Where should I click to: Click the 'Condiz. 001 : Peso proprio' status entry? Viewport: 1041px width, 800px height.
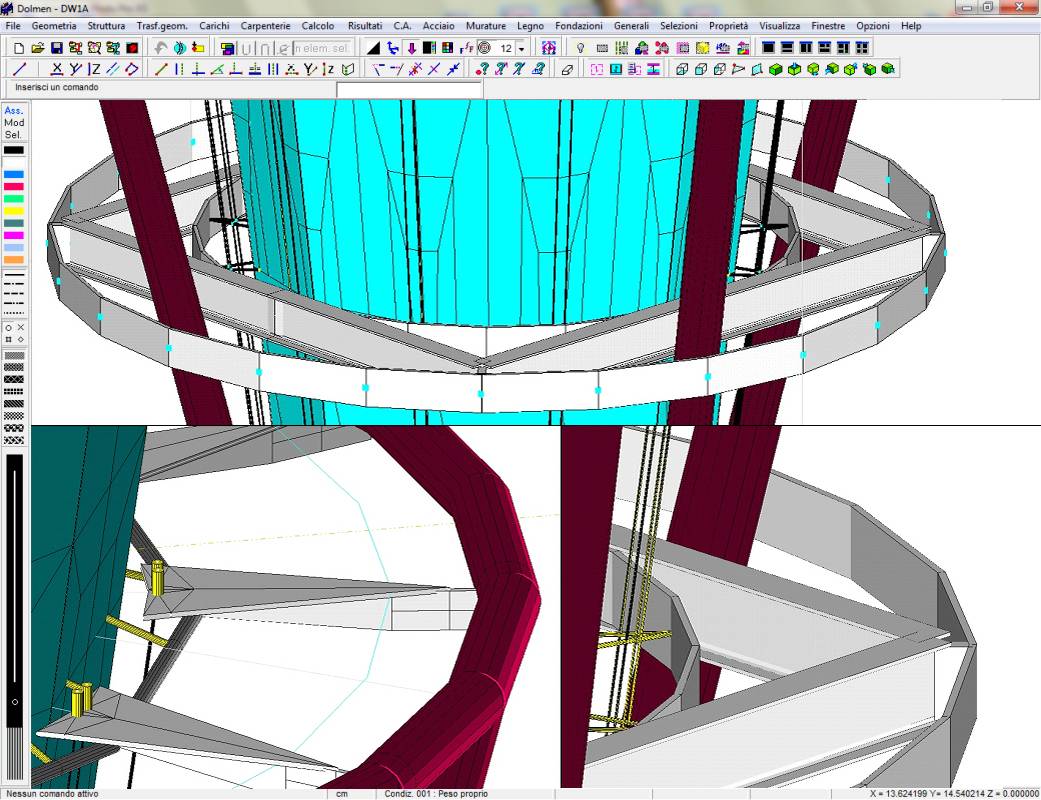pyautogui.click(x=436, y=794)
